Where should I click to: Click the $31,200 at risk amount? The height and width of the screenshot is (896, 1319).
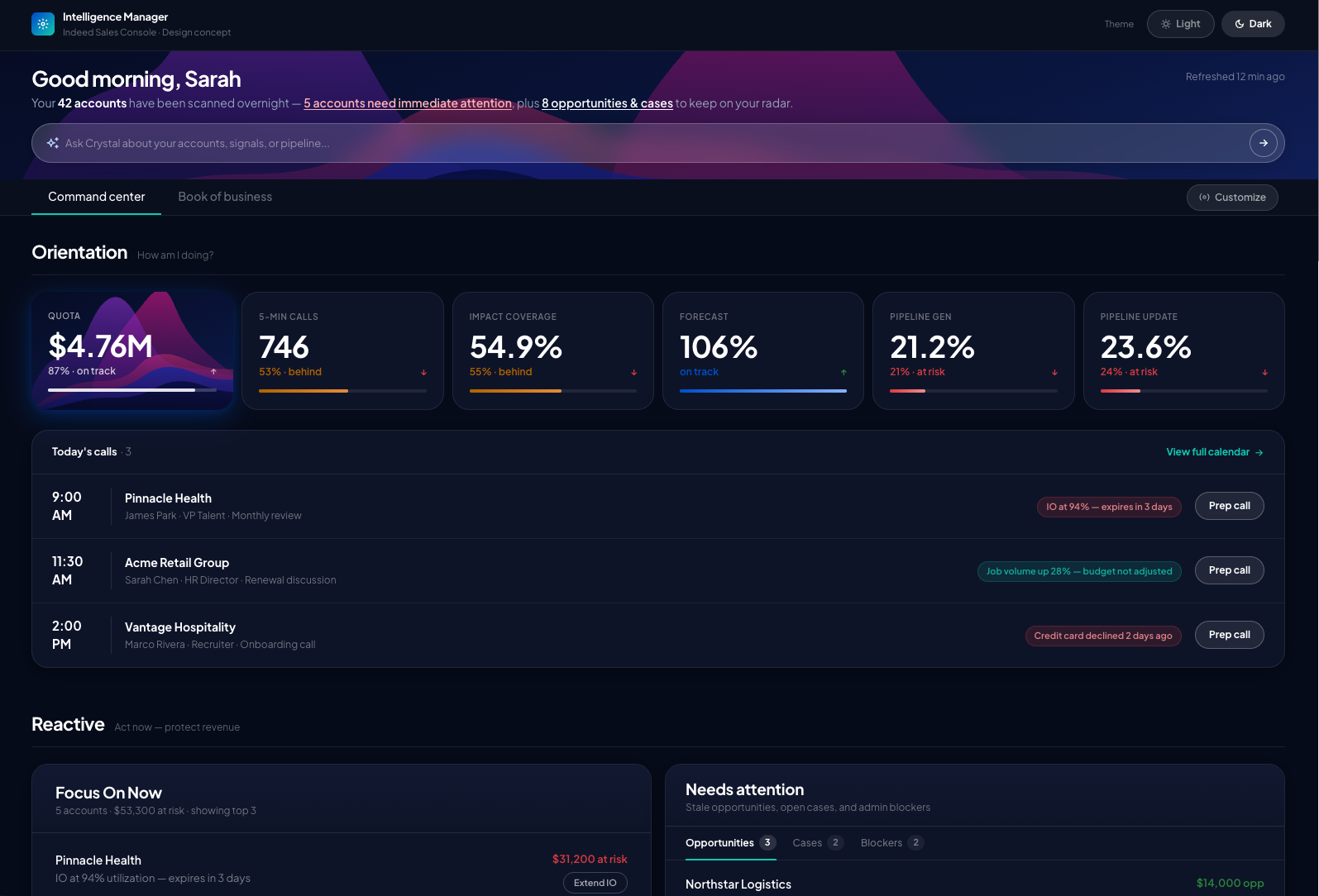click(x=590, y=860)
